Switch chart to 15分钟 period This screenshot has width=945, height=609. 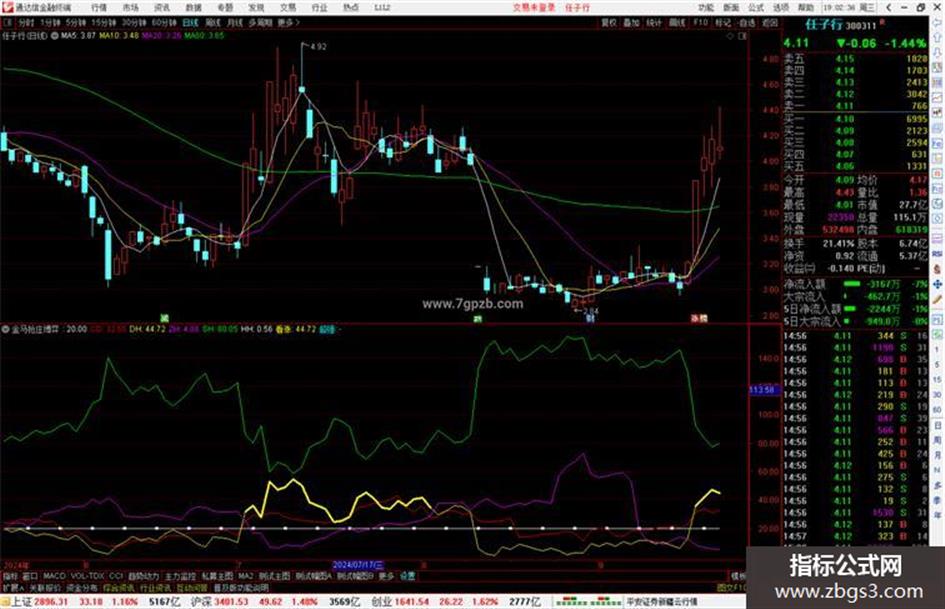pyautogui.click(x=104, y=22)
